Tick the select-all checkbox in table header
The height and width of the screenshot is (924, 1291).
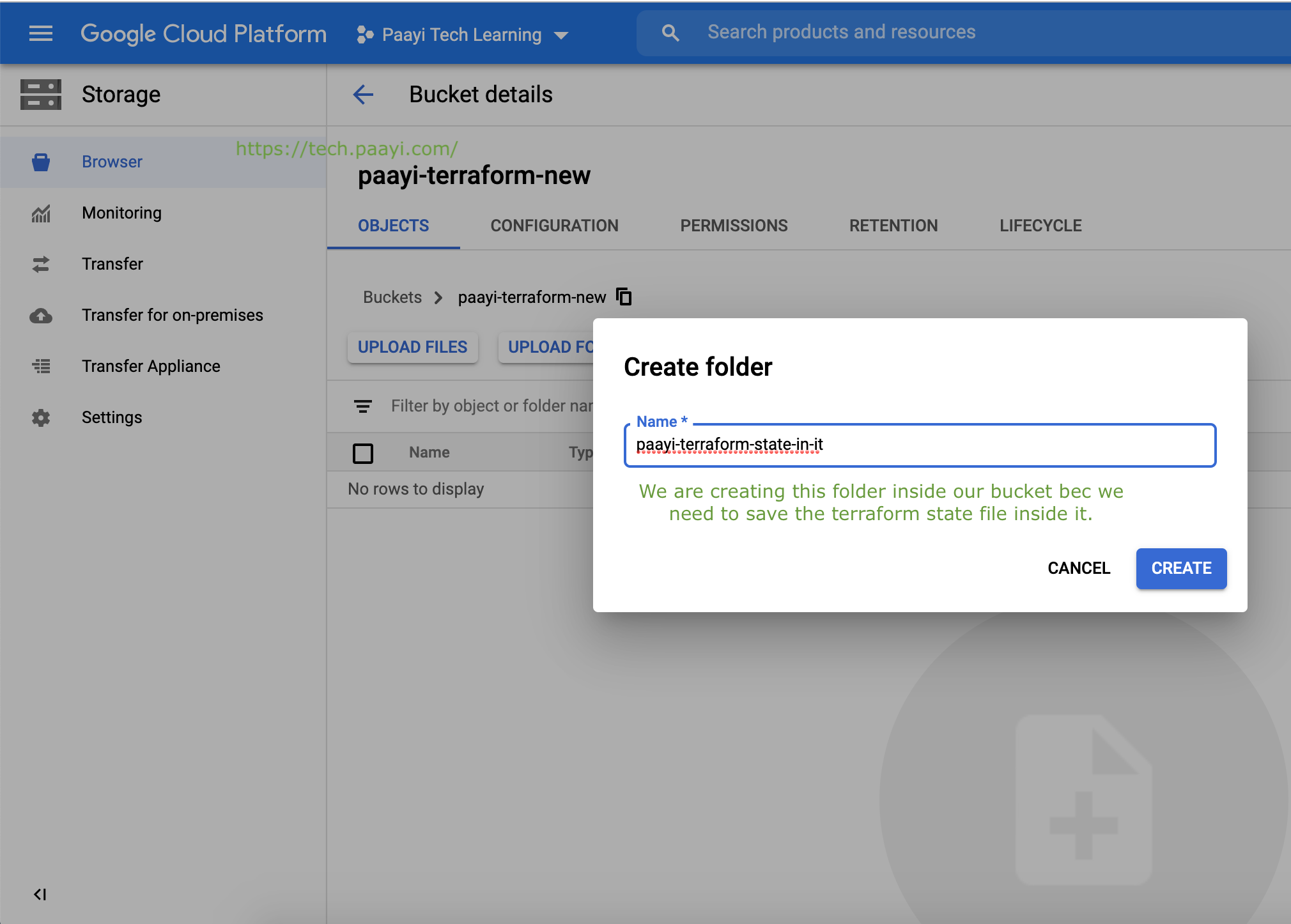(x=363, y=453)
